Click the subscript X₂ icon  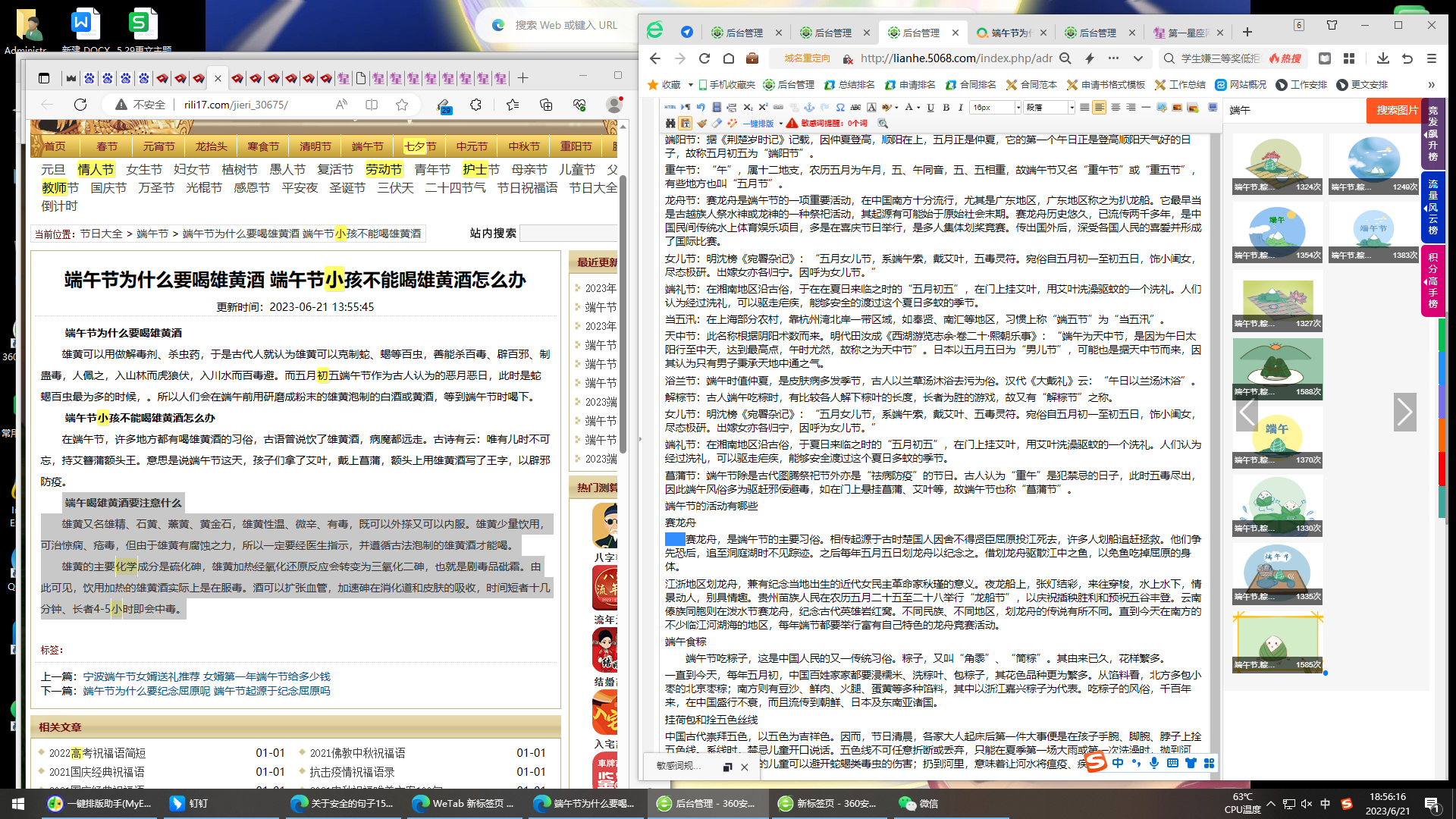pyautogui.click(x=748, y=108)
